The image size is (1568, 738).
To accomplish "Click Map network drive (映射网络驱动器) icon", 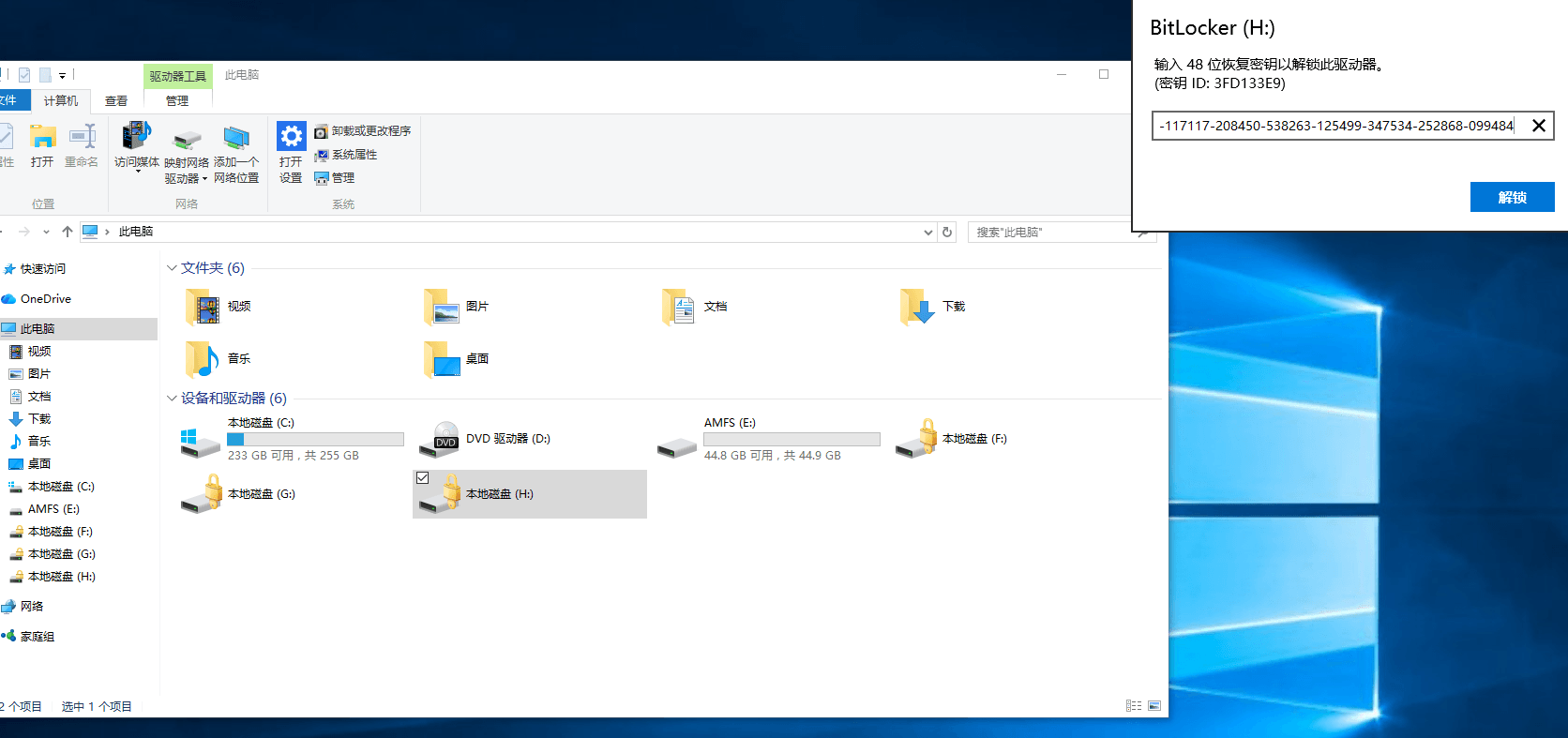I will (x=187, y=139).
